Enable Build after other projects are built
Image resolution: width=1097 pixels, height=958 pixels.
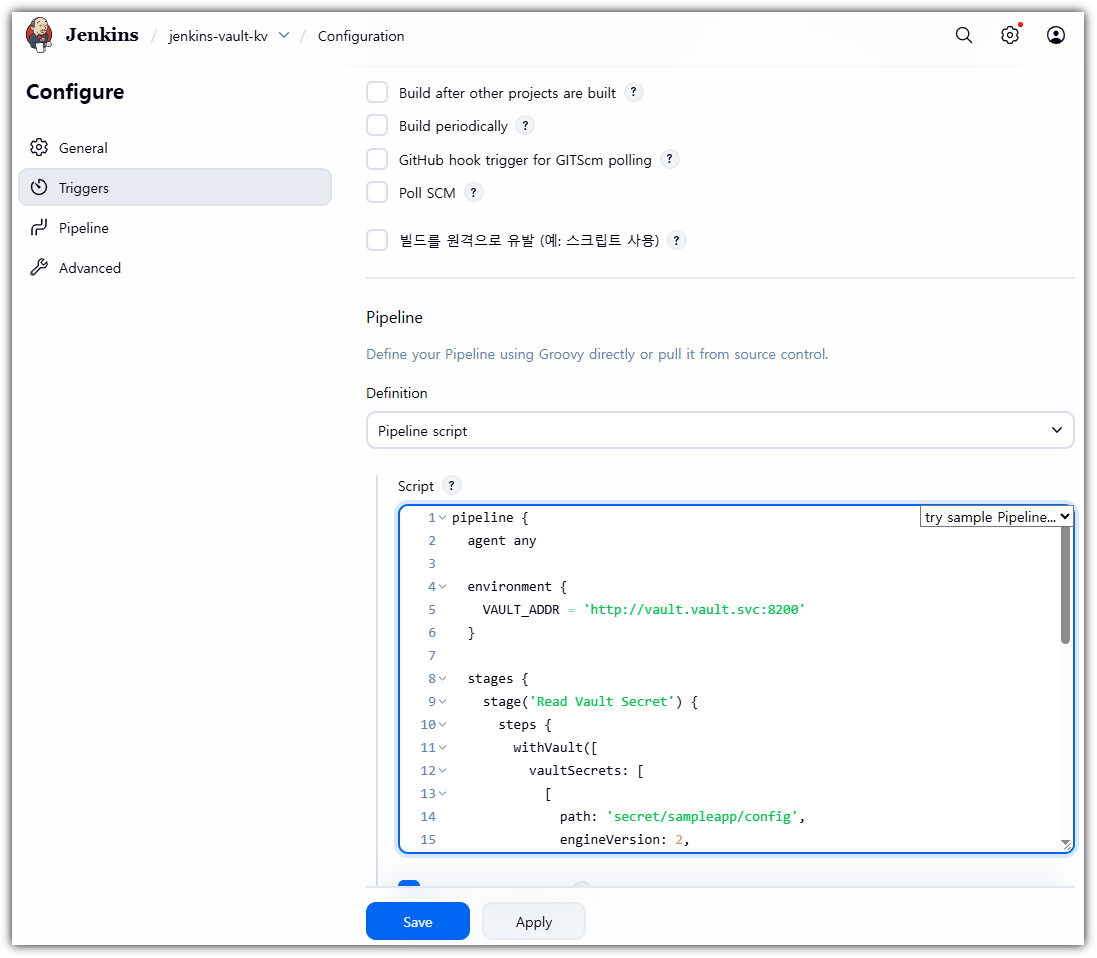(x=377, y=92)
